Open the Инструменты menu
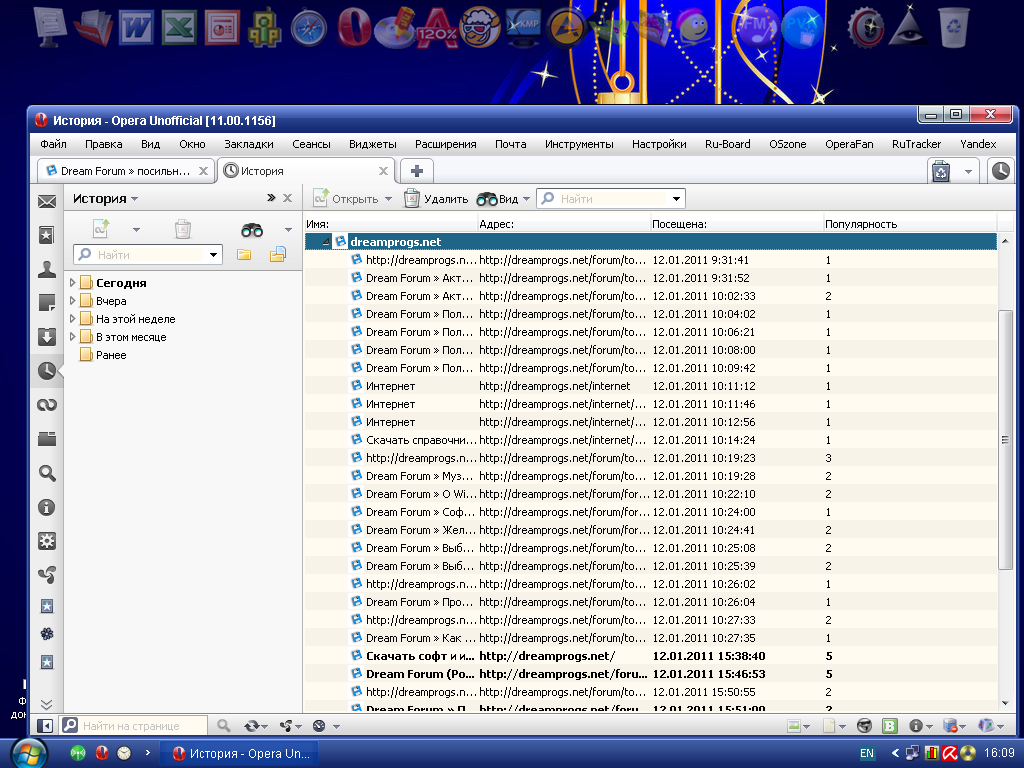 click(x=579, y=144)
